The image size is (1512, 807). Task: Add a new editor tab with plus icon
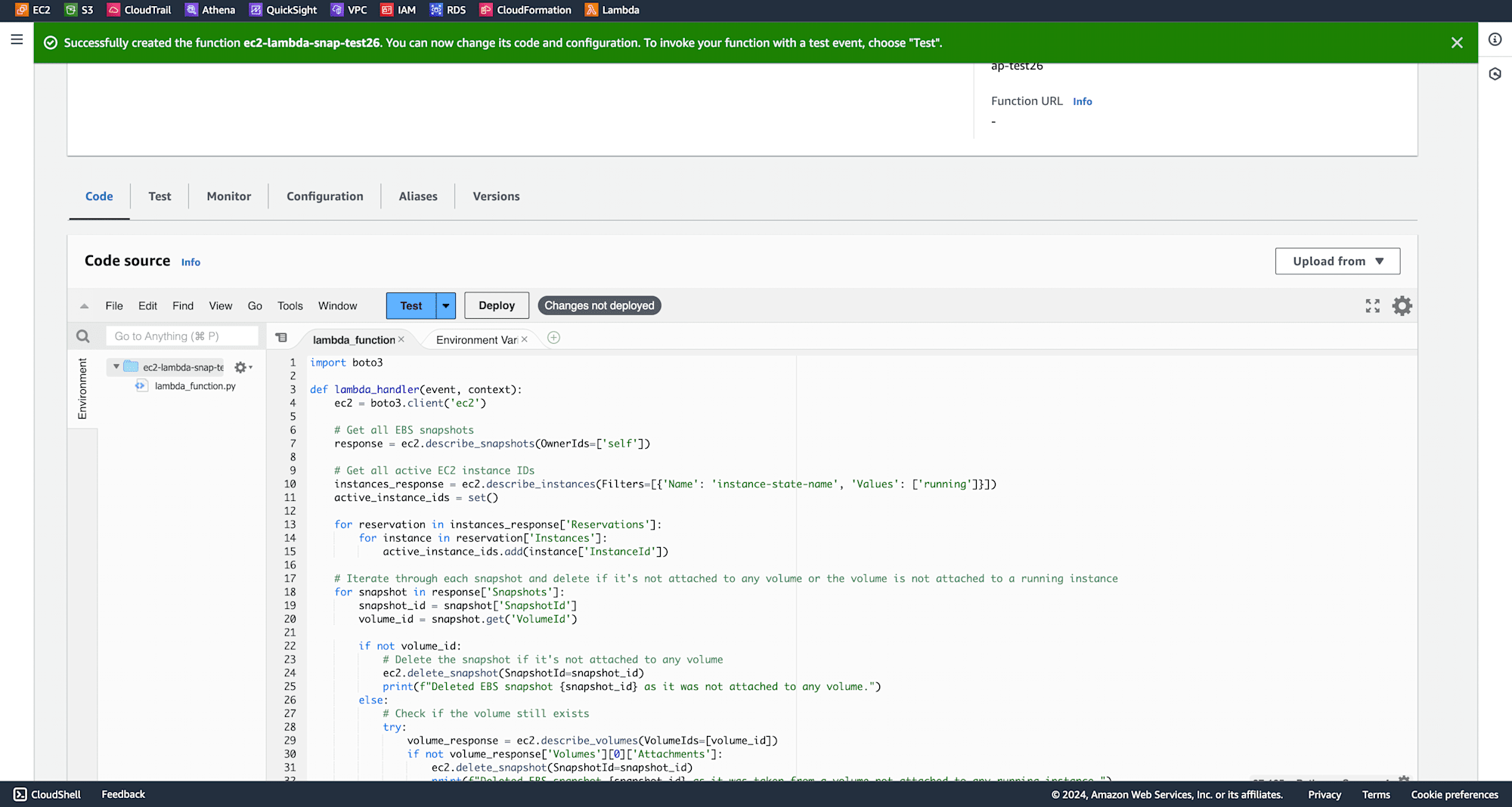point(553,338)
